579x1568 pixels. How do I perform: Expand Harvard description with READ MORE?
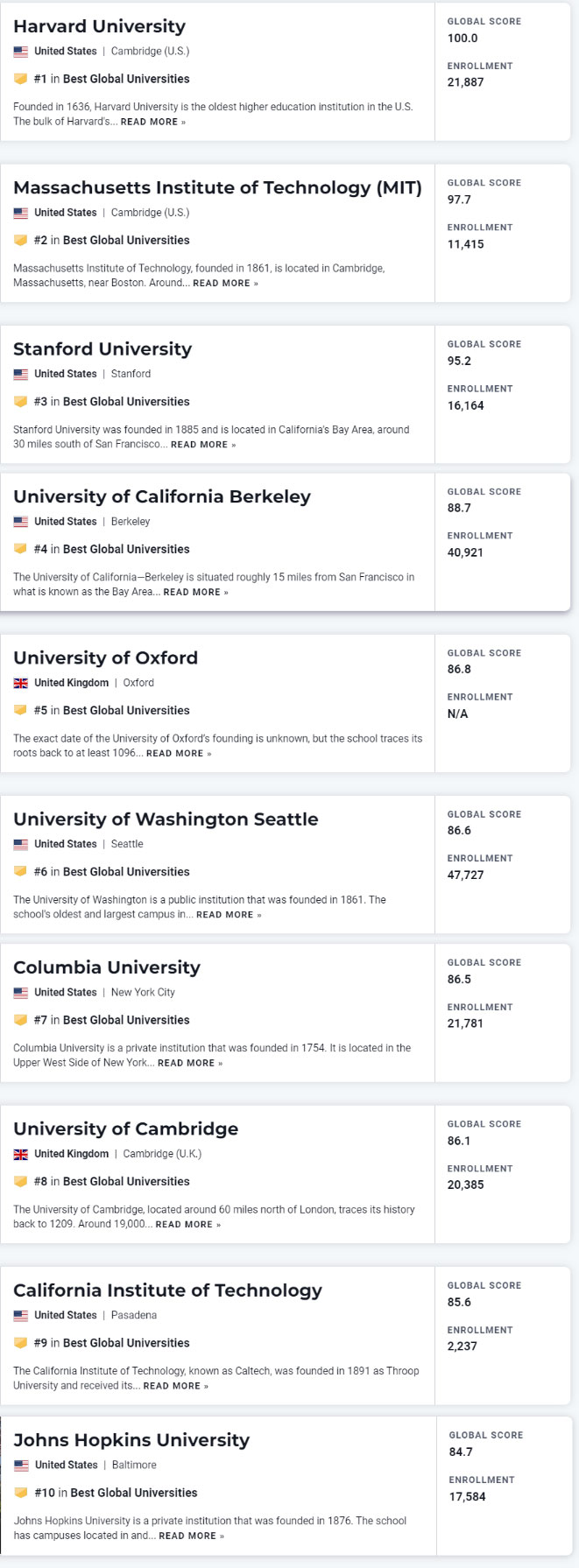153,123
